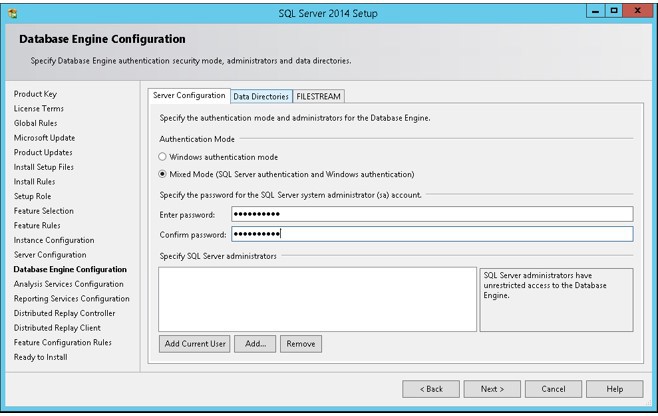The width and height of the screenshot is (658, 416).
Task: Click the Remove administrator button
Action: tap(300, 343)
